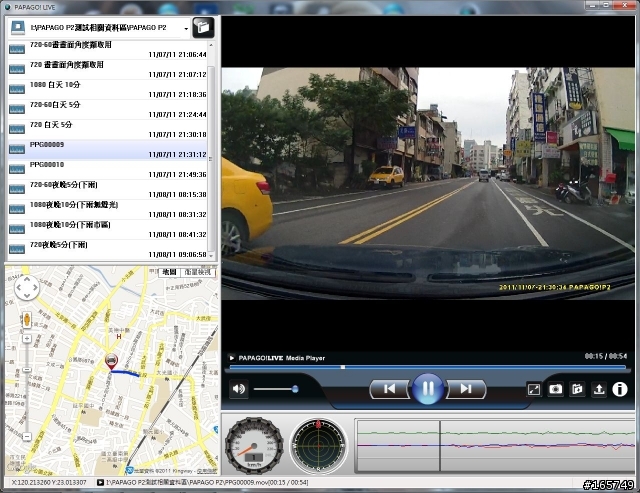
Task: Click file icon of PPG00010 row
Action: pos(17,169)
